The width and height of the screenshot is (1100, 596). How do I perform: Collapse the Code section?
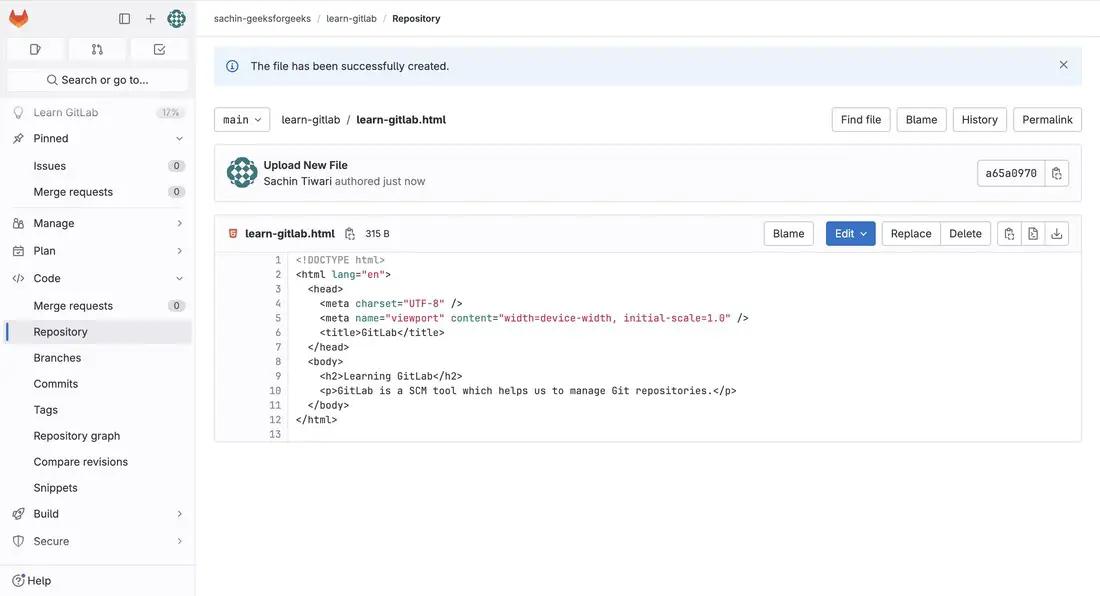(x=98, y=278)
